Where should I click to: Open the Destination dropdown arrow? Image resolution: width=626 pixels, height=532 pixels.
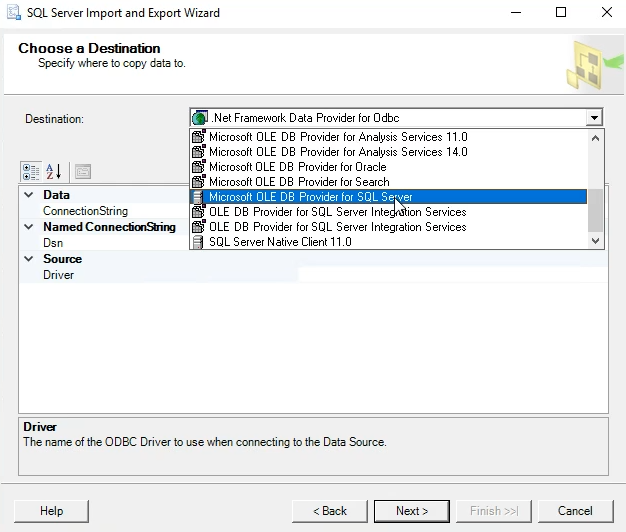pos(594,118)
